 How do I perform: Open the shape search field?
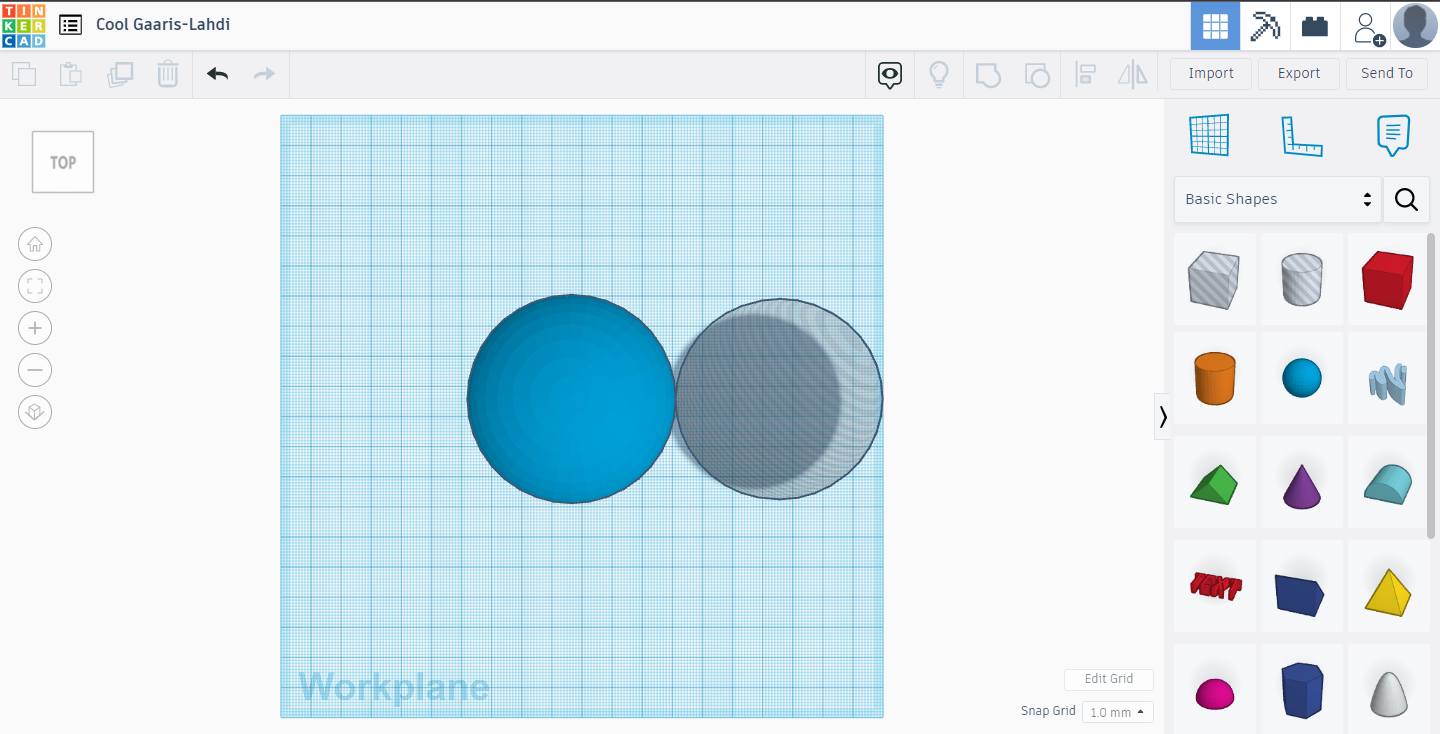click(1406, 199)
